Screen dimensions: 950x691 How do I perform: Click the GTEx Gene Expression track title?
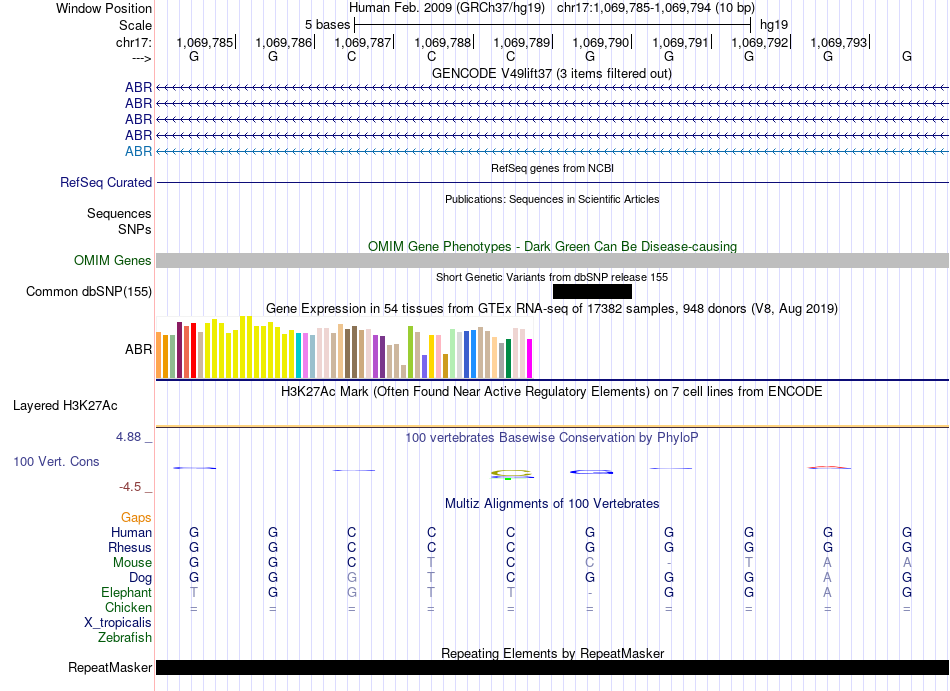point(552,309)
